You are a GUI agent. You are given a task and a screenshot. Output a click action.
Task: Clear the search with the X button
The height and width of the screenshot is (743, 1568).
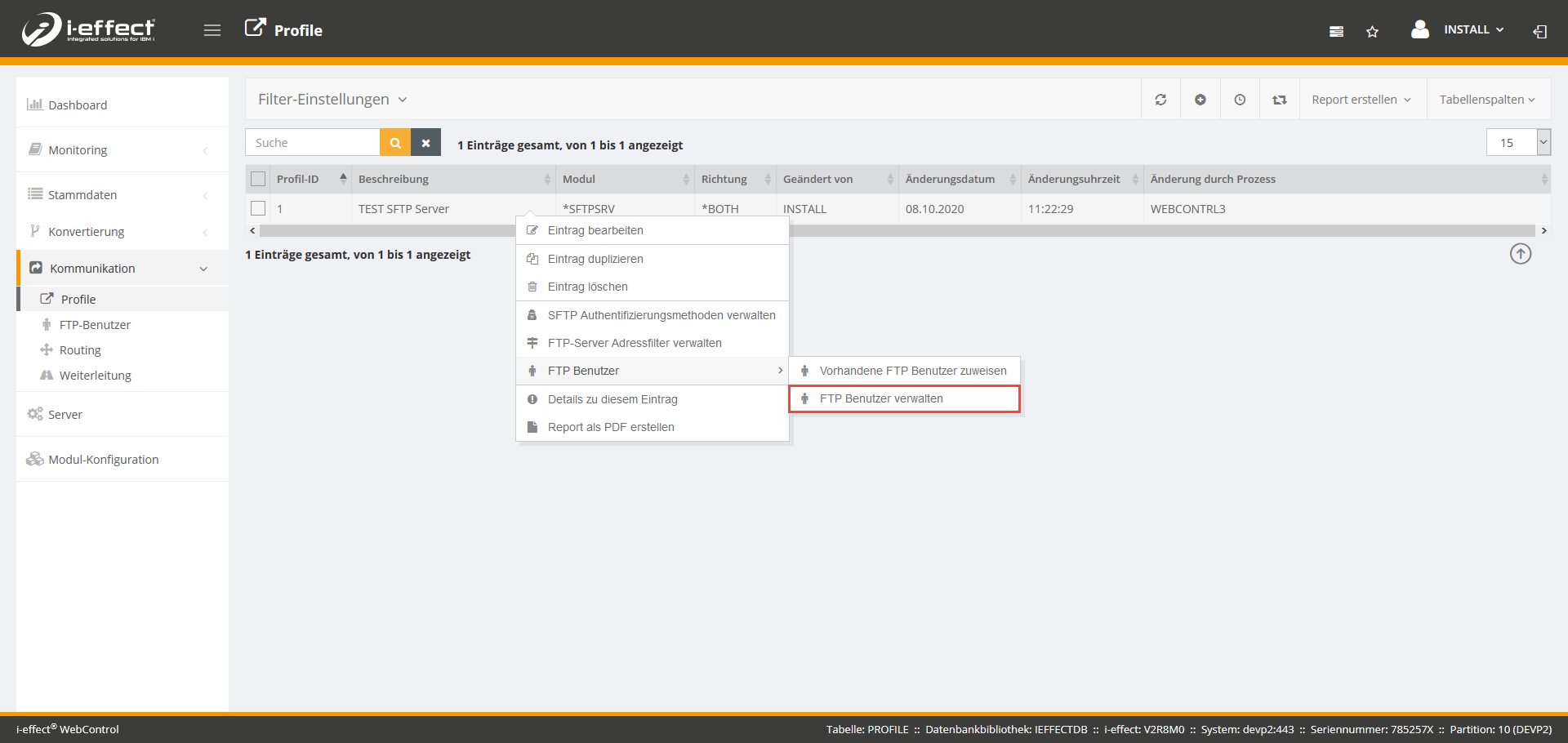pyautogui.click(x=425, y=143)
